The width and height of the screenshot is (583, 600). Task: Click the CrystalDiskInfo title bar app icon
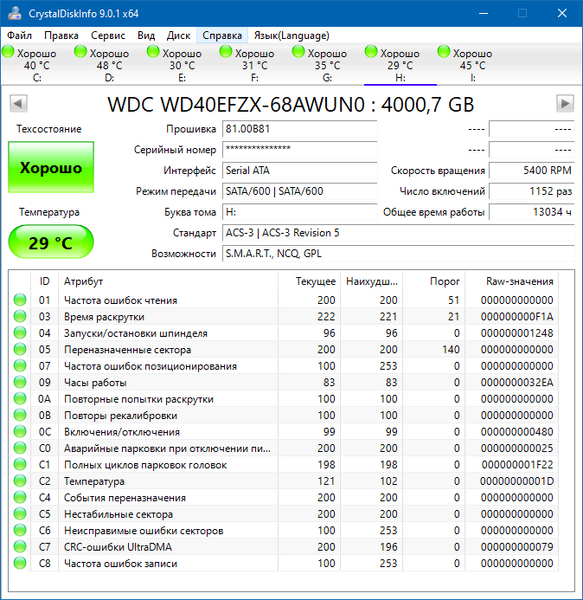pyautogui.click(x=15, y=13)
